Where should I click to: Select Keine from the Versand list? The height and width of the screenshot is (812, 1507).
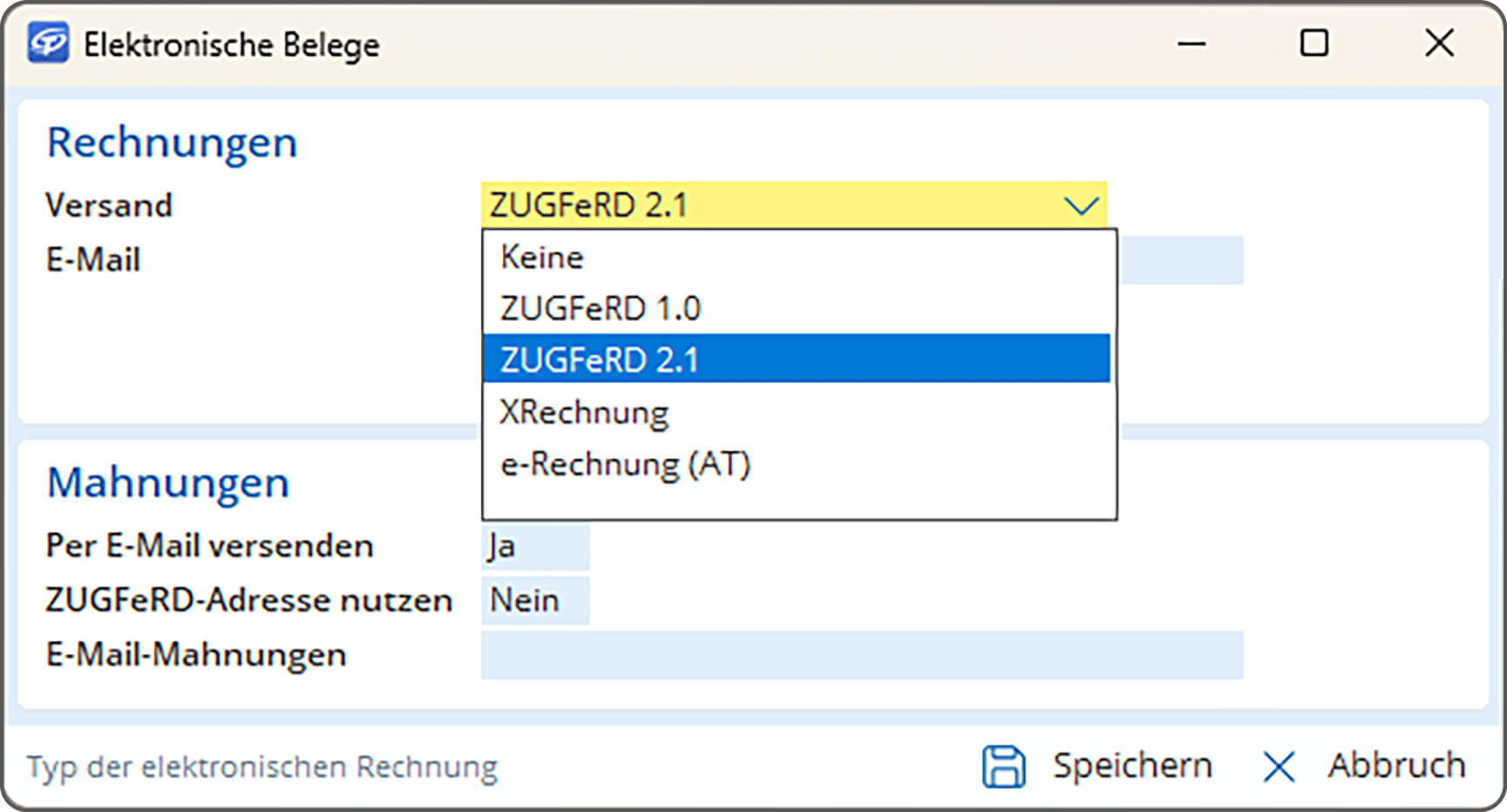pos(542,258)
